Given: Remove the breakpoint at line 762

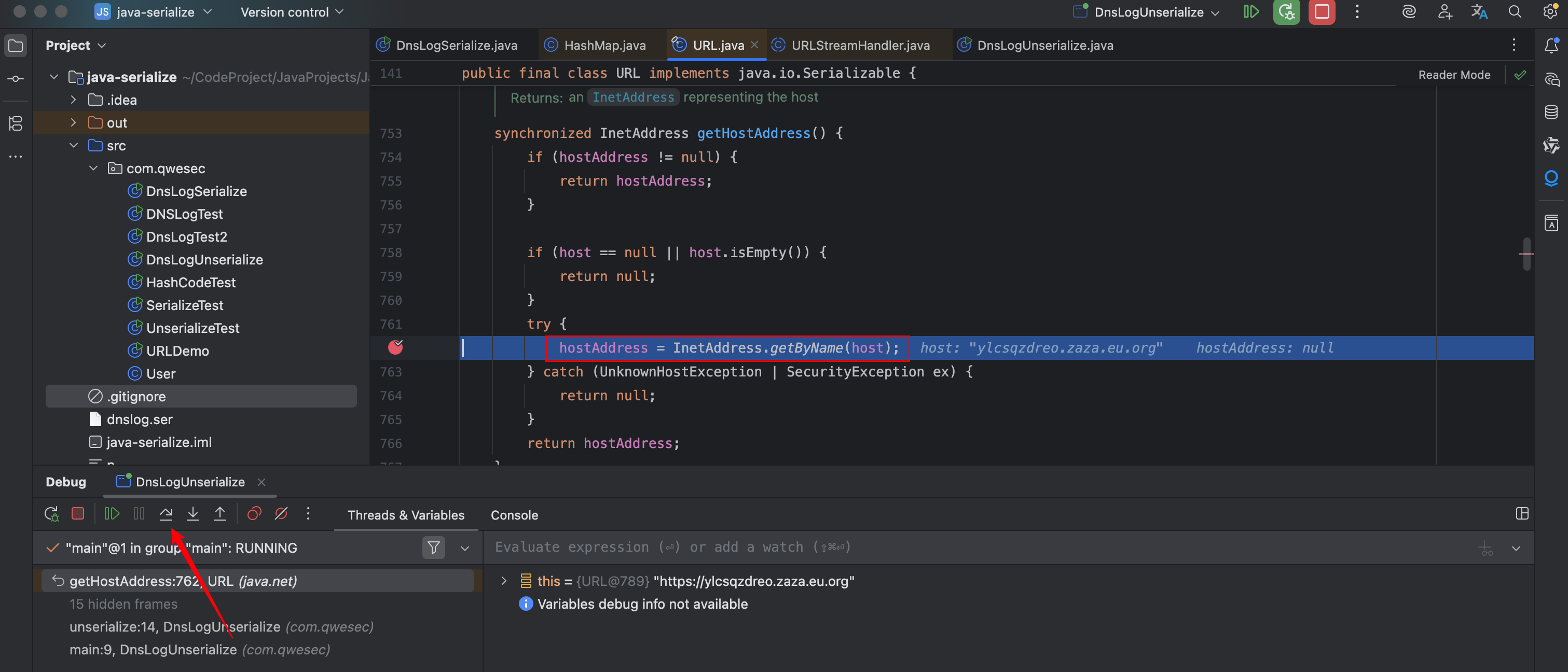Looking at the screenshot, I should (x=396, y=347).
